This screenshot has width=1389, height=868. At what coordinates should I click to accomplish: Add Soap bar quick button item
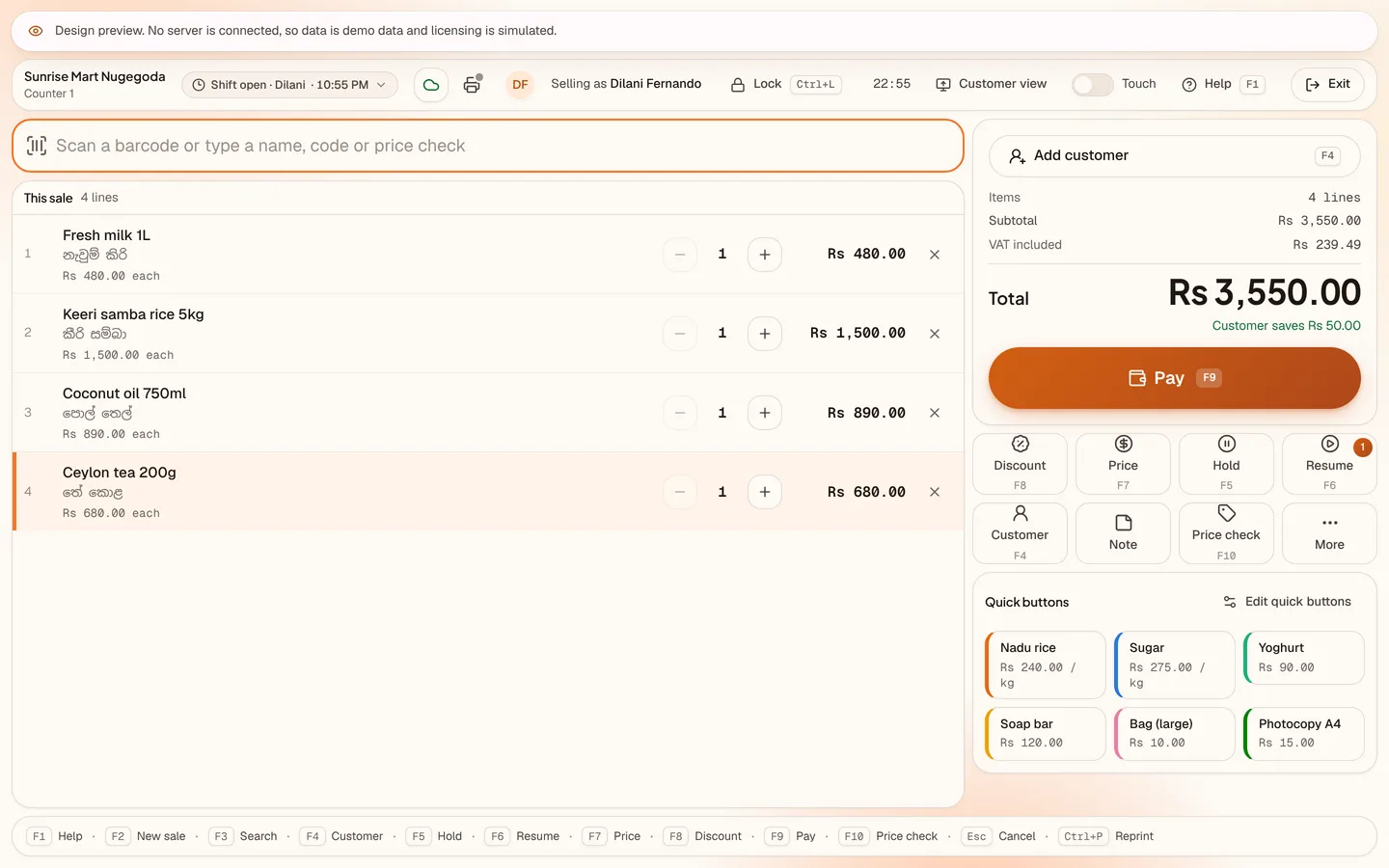(x=1046, y=734)
